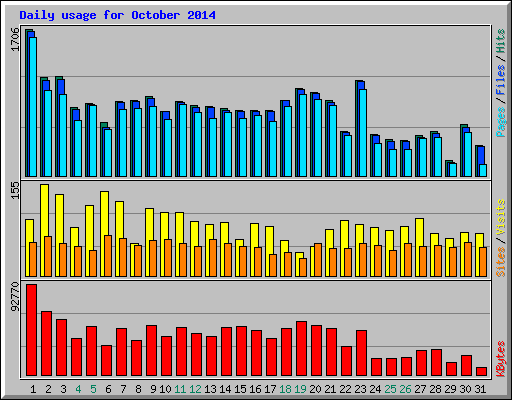Click the 'Daily usage for October 2014' title
The image size is (512, 400).
point(117,15)
